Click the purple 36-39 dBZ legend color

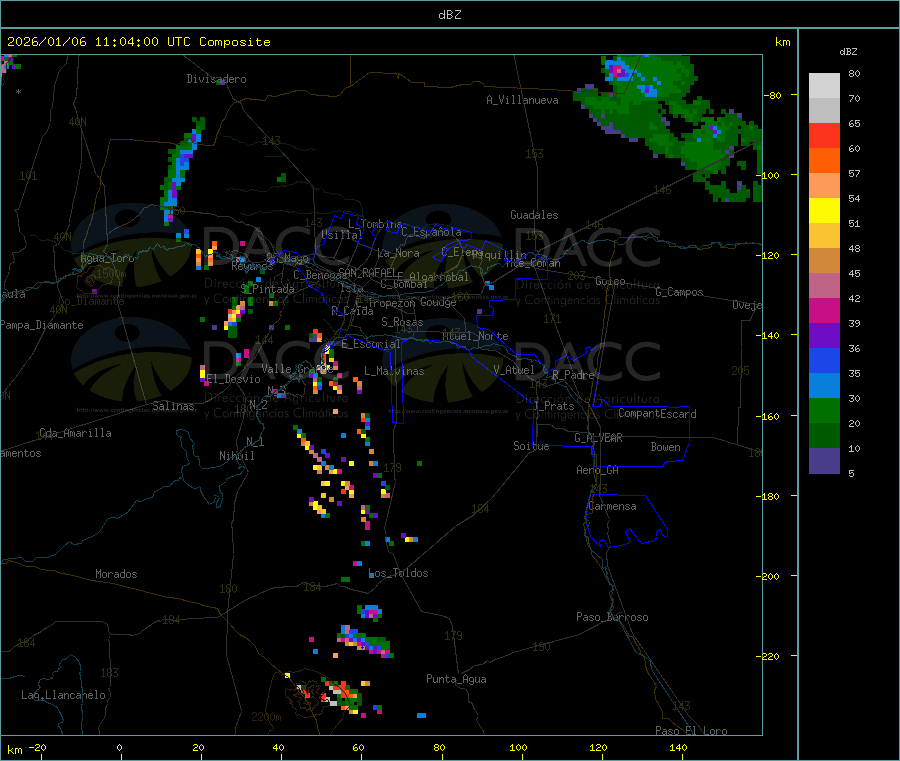824,336
